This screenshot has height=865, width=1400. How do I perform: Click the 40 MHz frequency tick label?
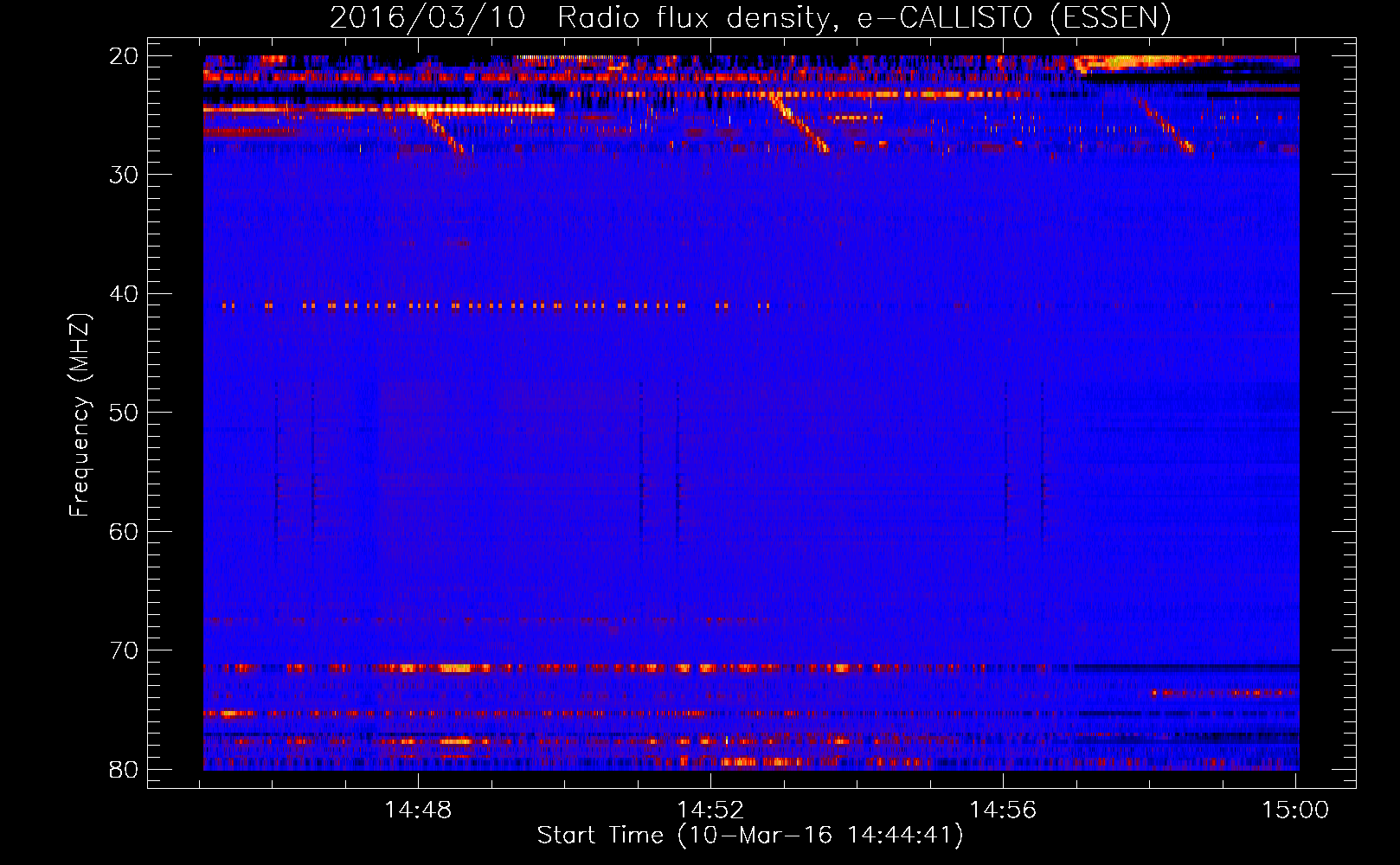click(124, 294)
